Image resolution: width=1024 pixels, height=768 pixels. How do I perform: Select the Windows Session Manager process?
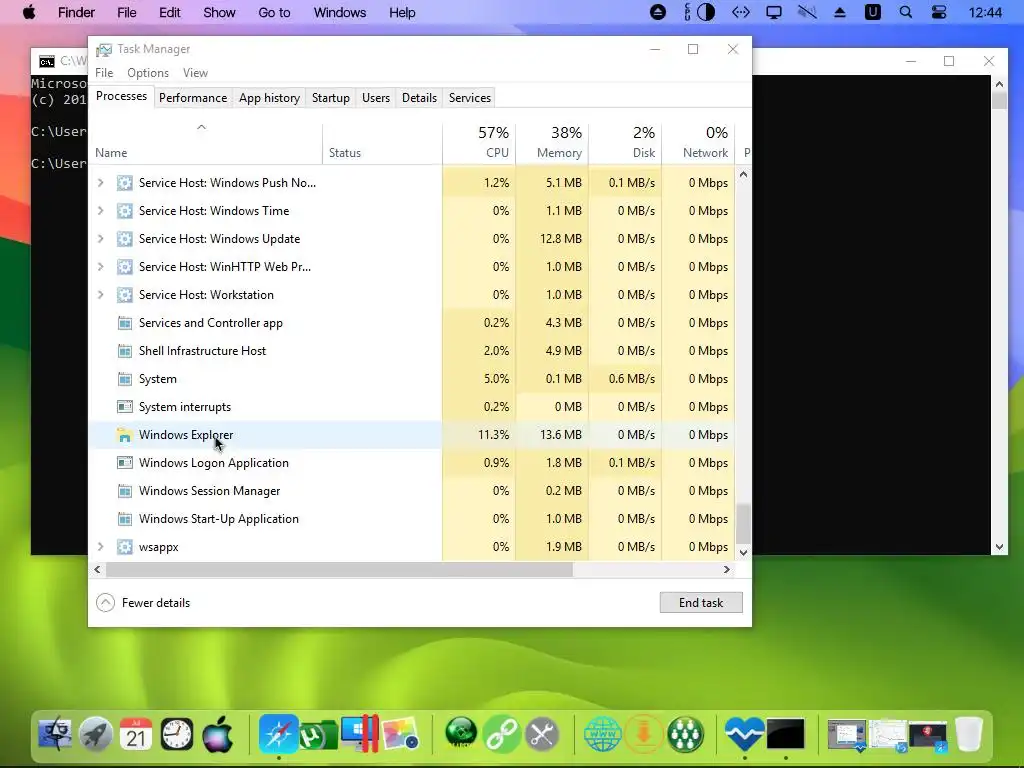tap(411, 491)
